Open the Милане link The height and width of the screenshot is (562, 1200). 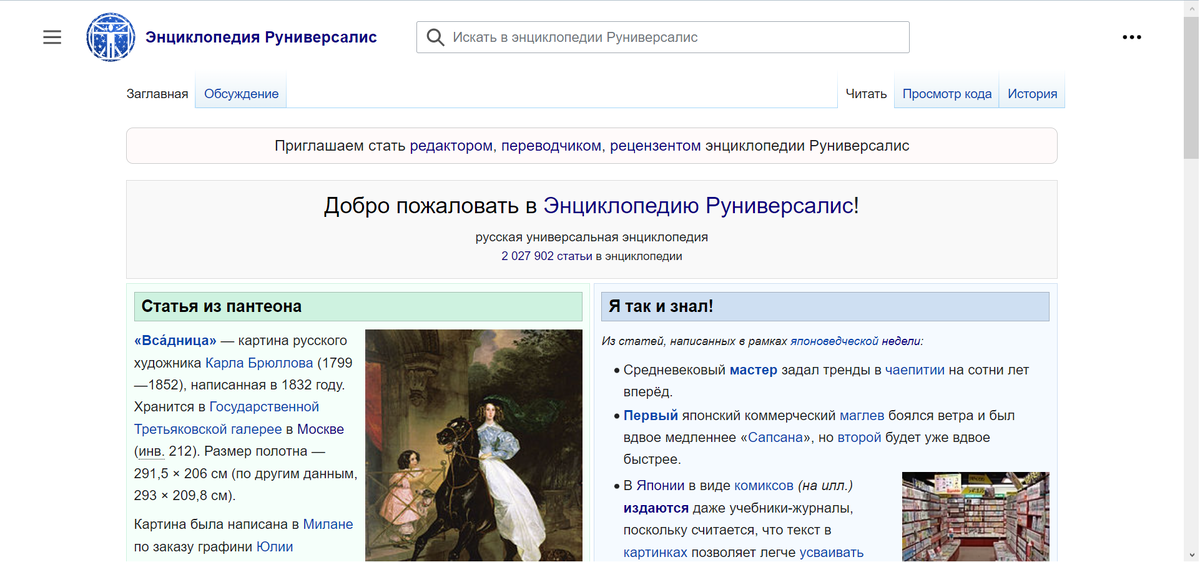(x=328, y=524)
